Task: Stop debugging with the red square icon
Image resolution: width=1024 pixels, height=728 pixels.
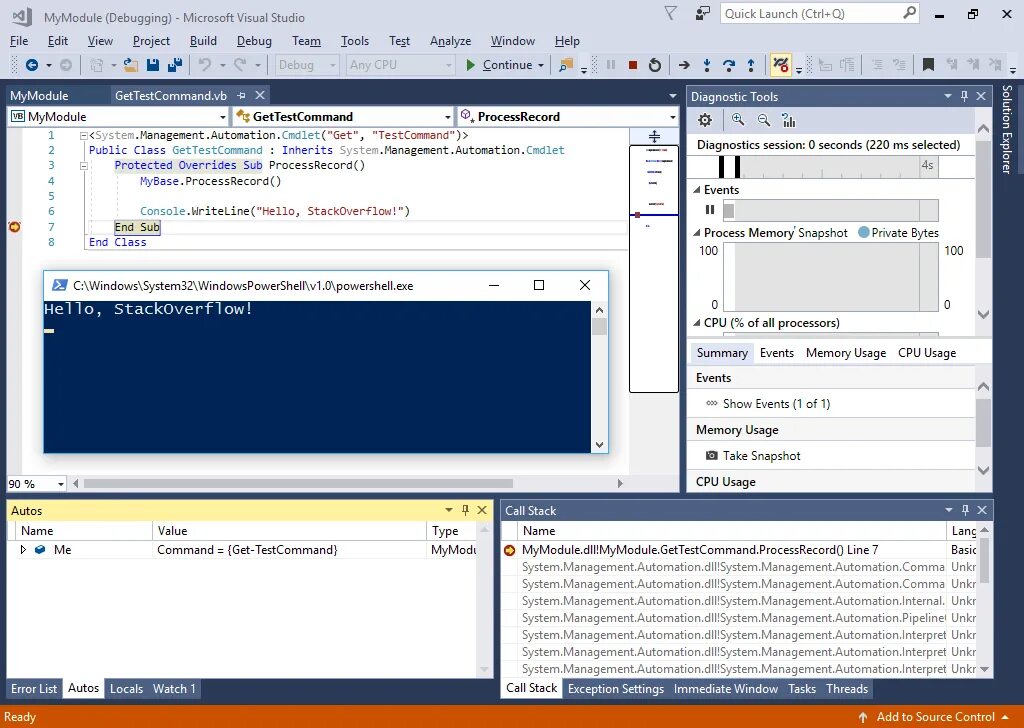Action: 632,65
